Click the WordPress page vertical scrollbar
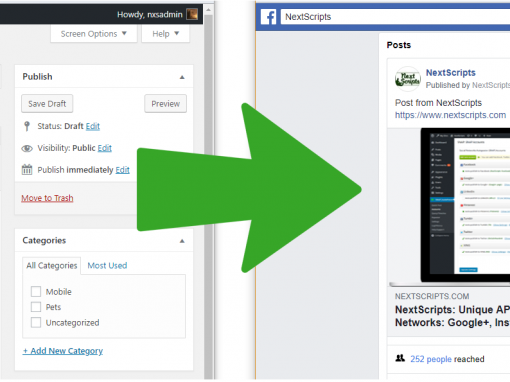Viewport: 510px width, 382px height. (x=208, y=192)
